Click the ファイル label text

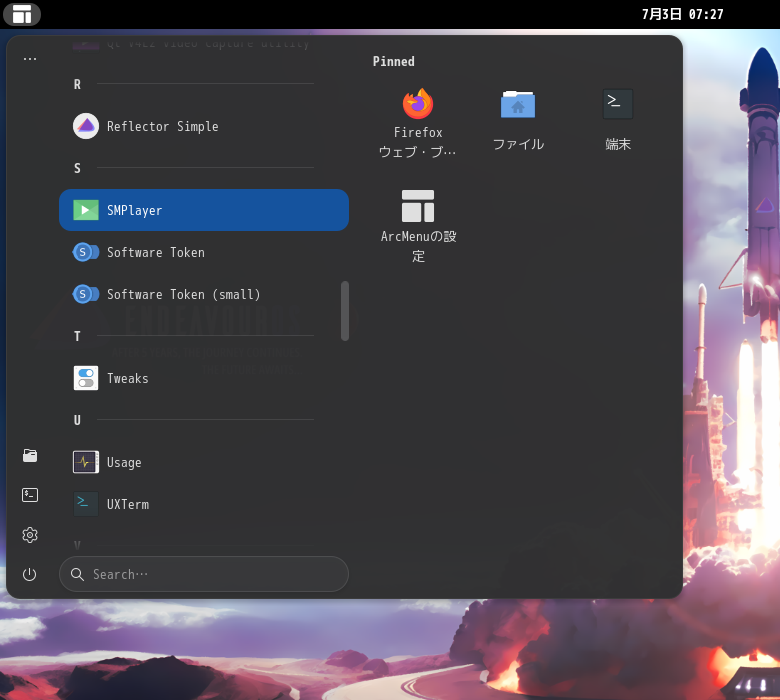518,144
